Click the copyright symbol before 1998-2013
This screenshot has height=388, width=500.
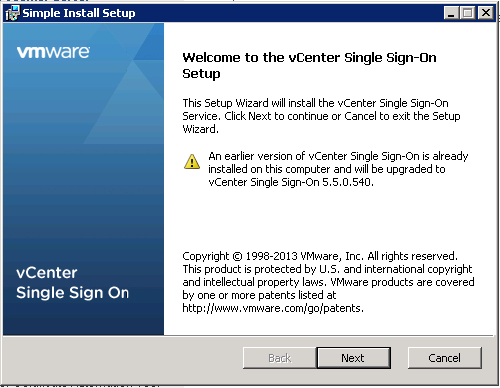click(x=237, y=256)
